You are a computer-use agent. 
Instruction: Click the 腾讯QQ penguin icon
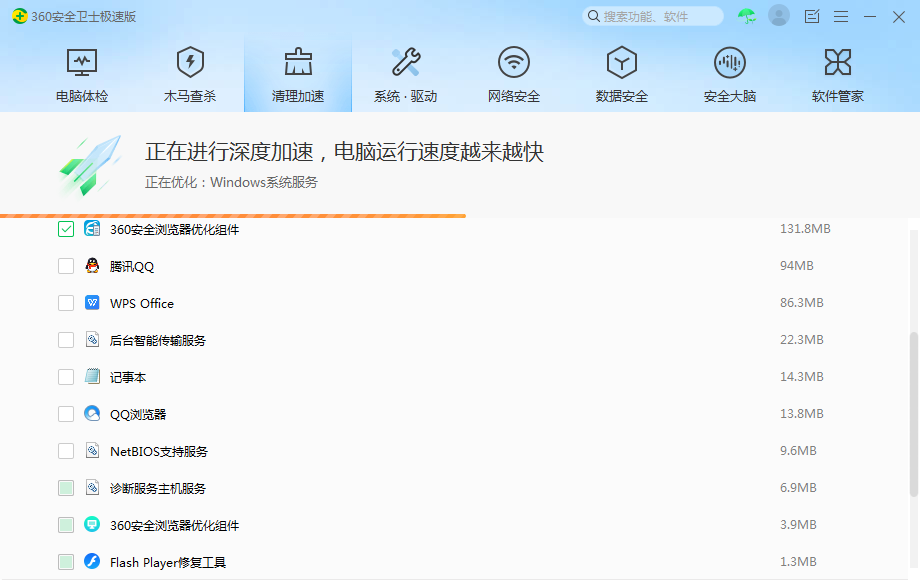[92, 266]
